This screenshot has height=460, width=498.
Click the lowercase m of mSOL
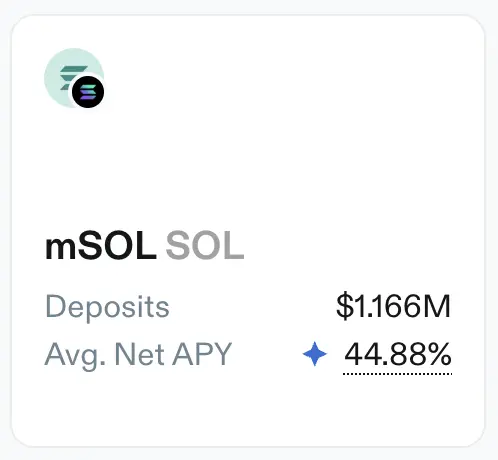click(60, 248)
